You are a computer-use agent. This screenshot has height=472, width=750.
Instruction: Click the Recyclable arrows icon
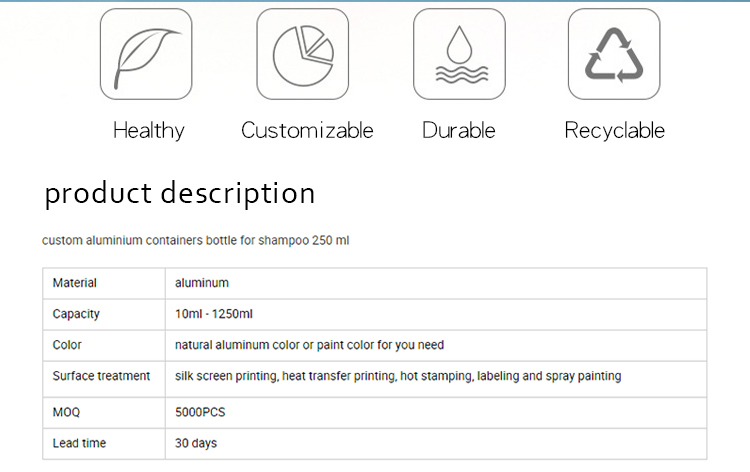tap(614, 54)
